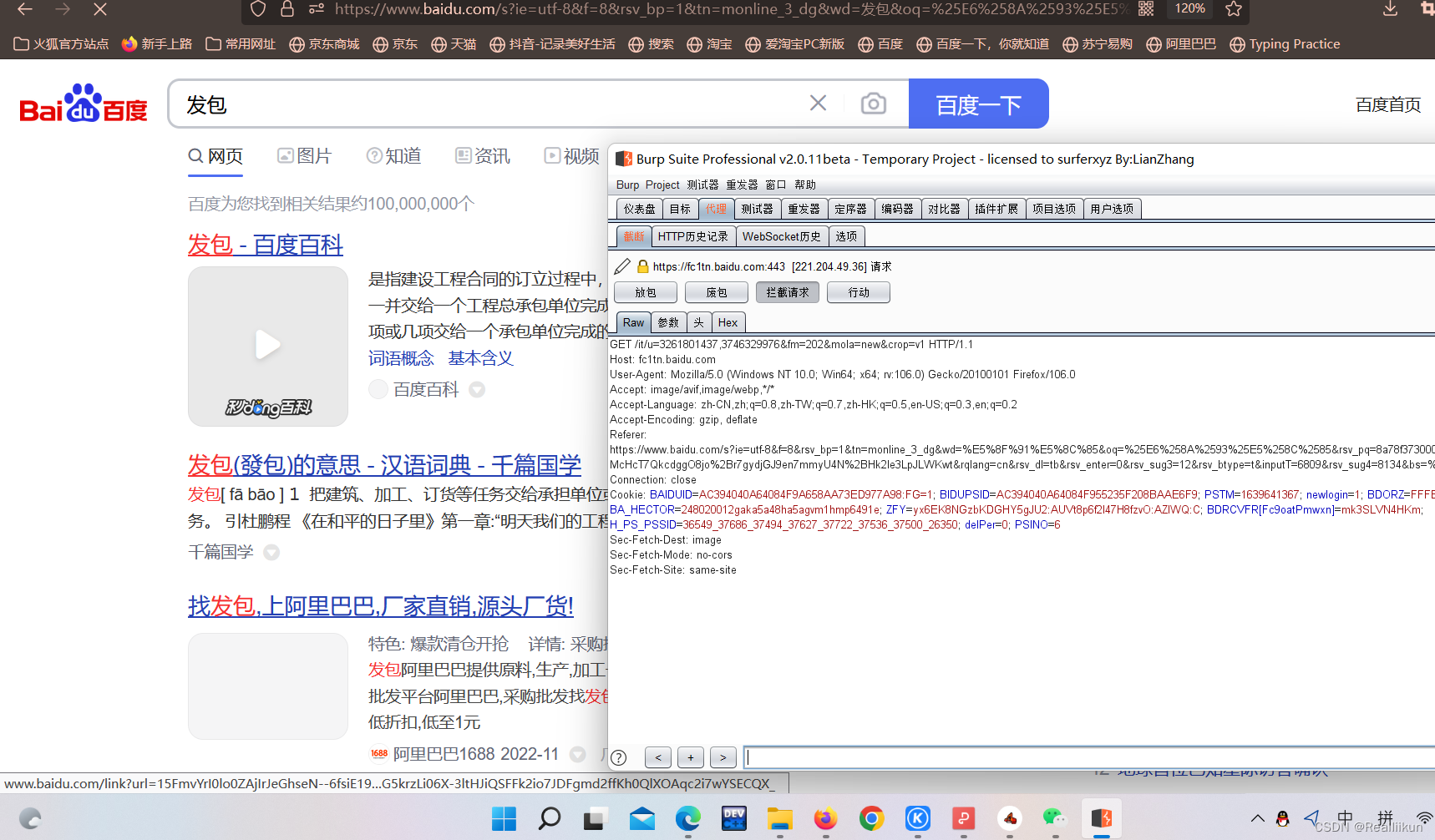The image size is (1435, 840).
Task: Open WebSocket历史 sub-tab
Action: click(x=782, y=236)
